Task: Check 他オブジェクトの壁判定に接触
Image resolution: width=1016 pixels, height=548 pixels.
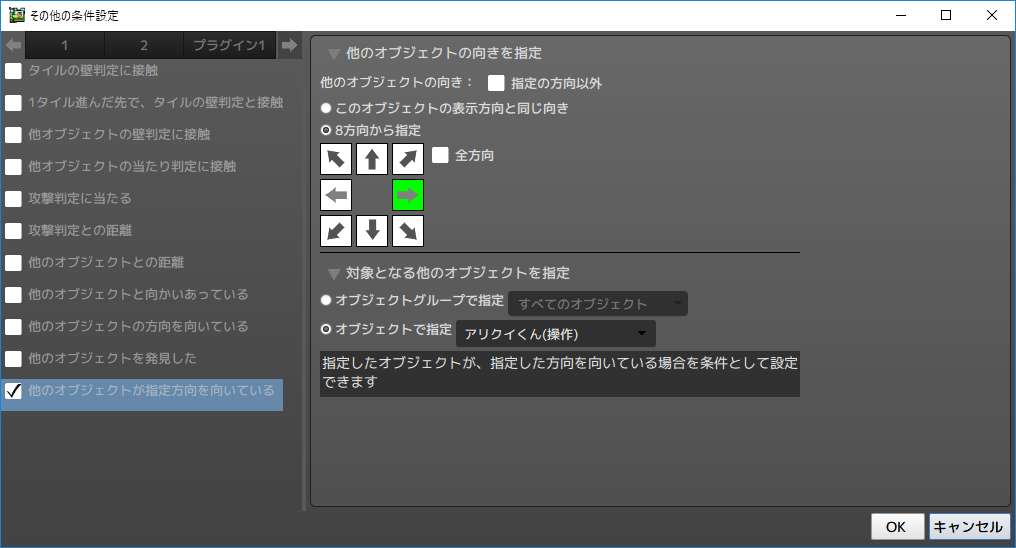Action: pyautogui.click(x=13, y=135)
